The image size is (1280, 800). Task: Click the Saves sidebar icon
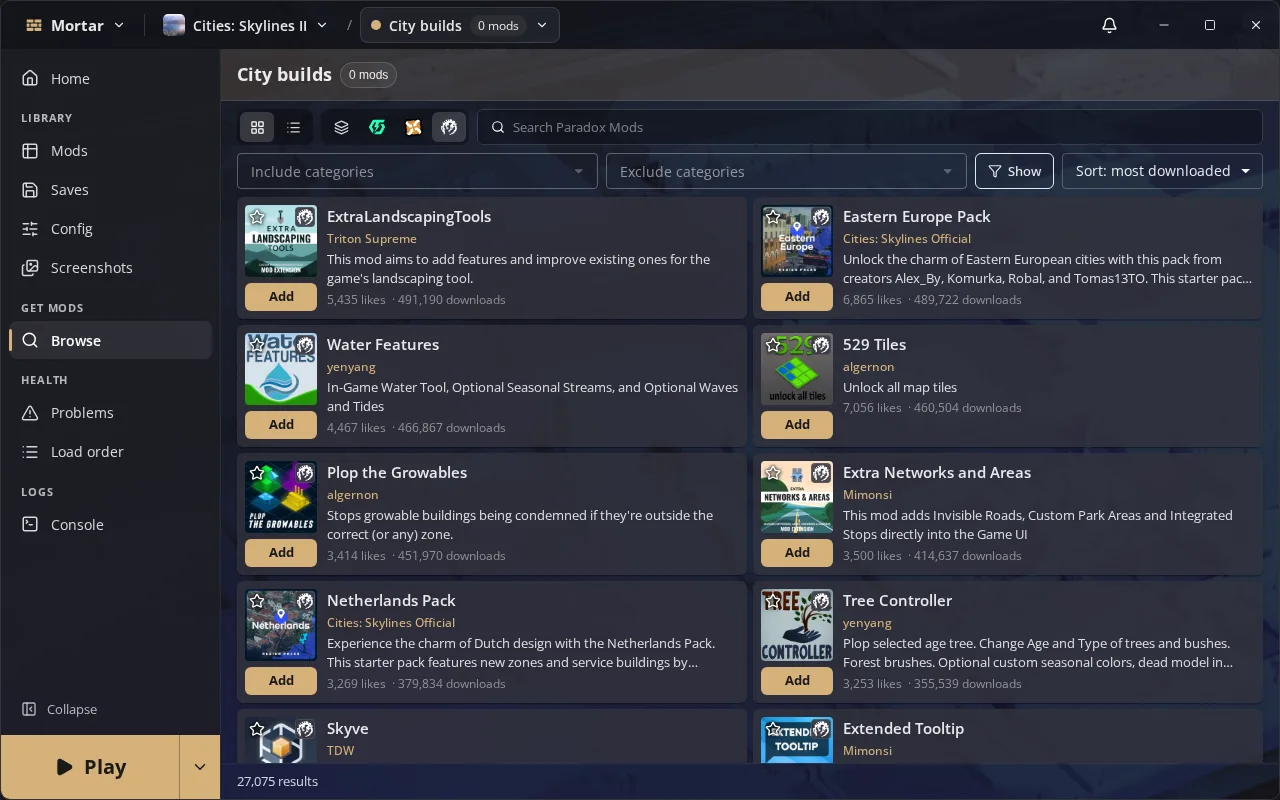click(x=30, y=189)
